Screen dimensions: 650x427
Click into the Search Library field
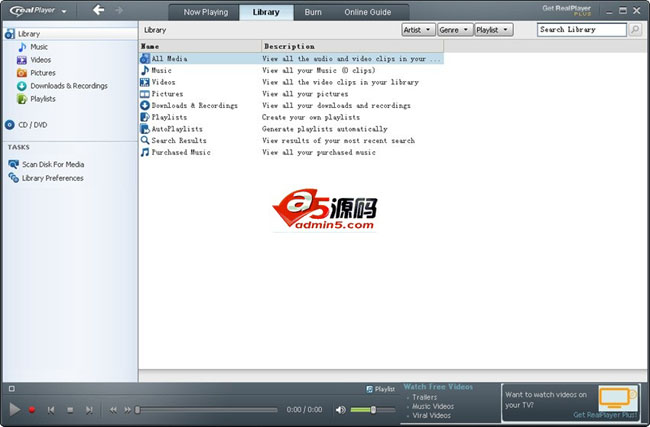(582, 30)
